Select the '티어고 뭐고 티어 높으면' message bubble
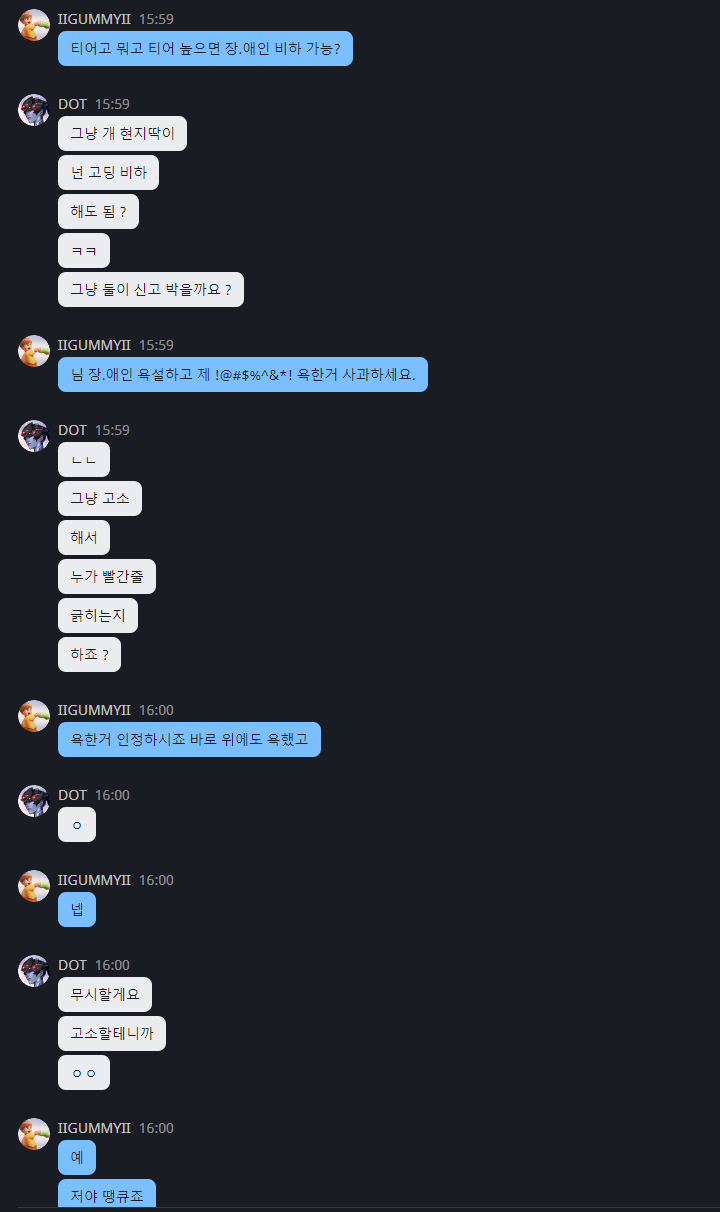720x1212 pixels. coord(205,48)
